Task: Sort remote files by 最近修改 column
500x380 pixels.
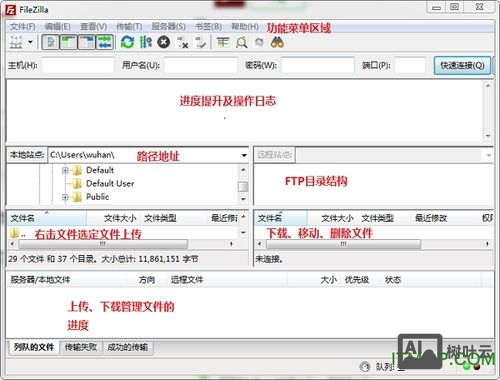Action: [x=443, y=218]
